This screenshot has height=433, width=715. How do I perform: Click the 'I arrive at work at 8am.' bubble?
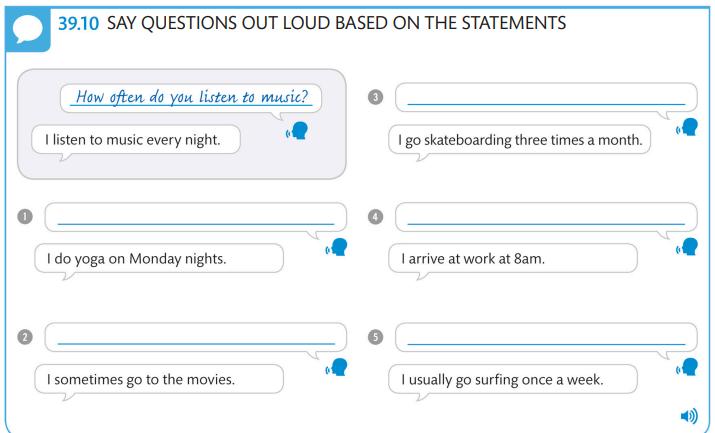tap(513, 258)
